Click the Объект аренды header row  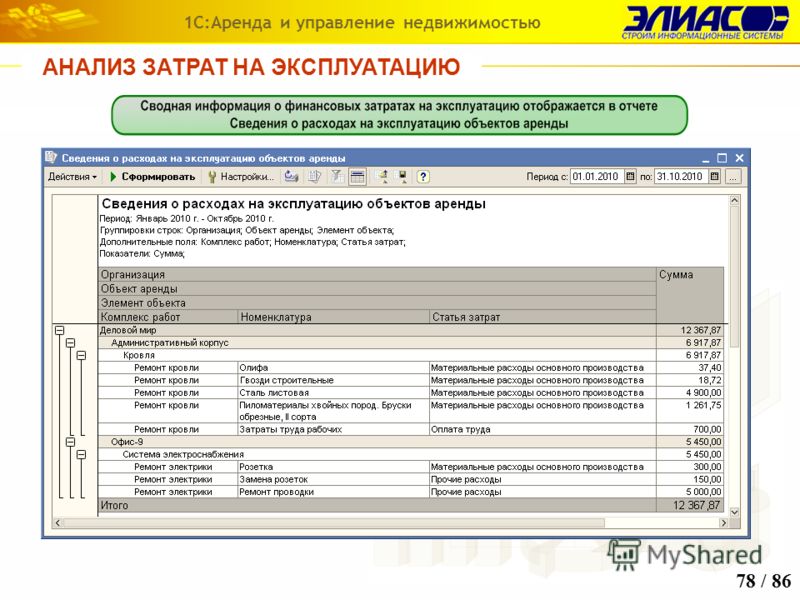tap(377, 289)
